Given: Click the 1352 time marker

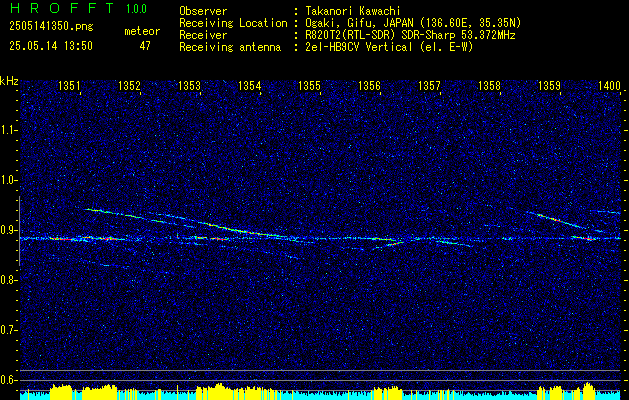Looking at the screenshot, I should 129,85.
